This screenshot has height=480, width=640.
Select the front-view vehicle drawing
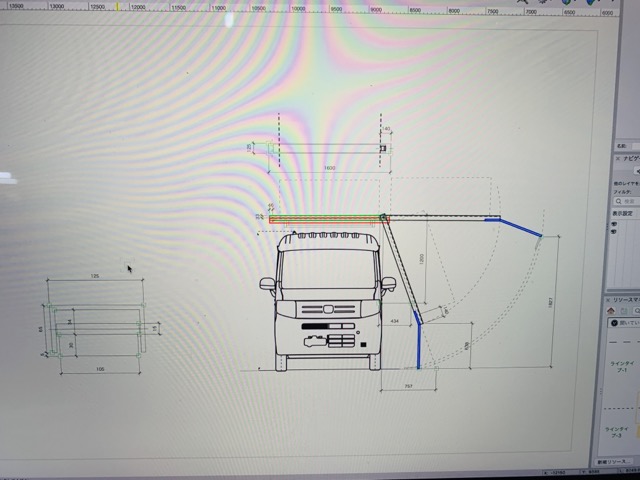tap(328, 302)
